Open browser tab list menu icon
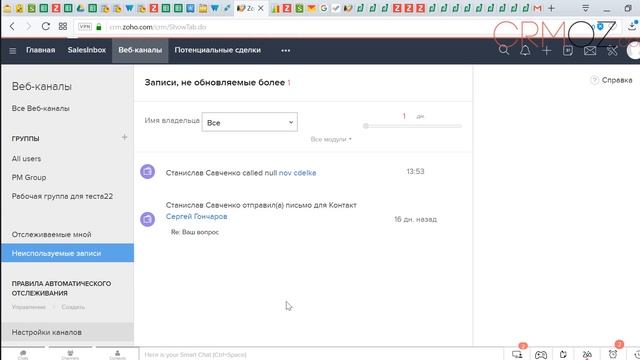Viewport: 640px width, 360px height. pos(586,8)
